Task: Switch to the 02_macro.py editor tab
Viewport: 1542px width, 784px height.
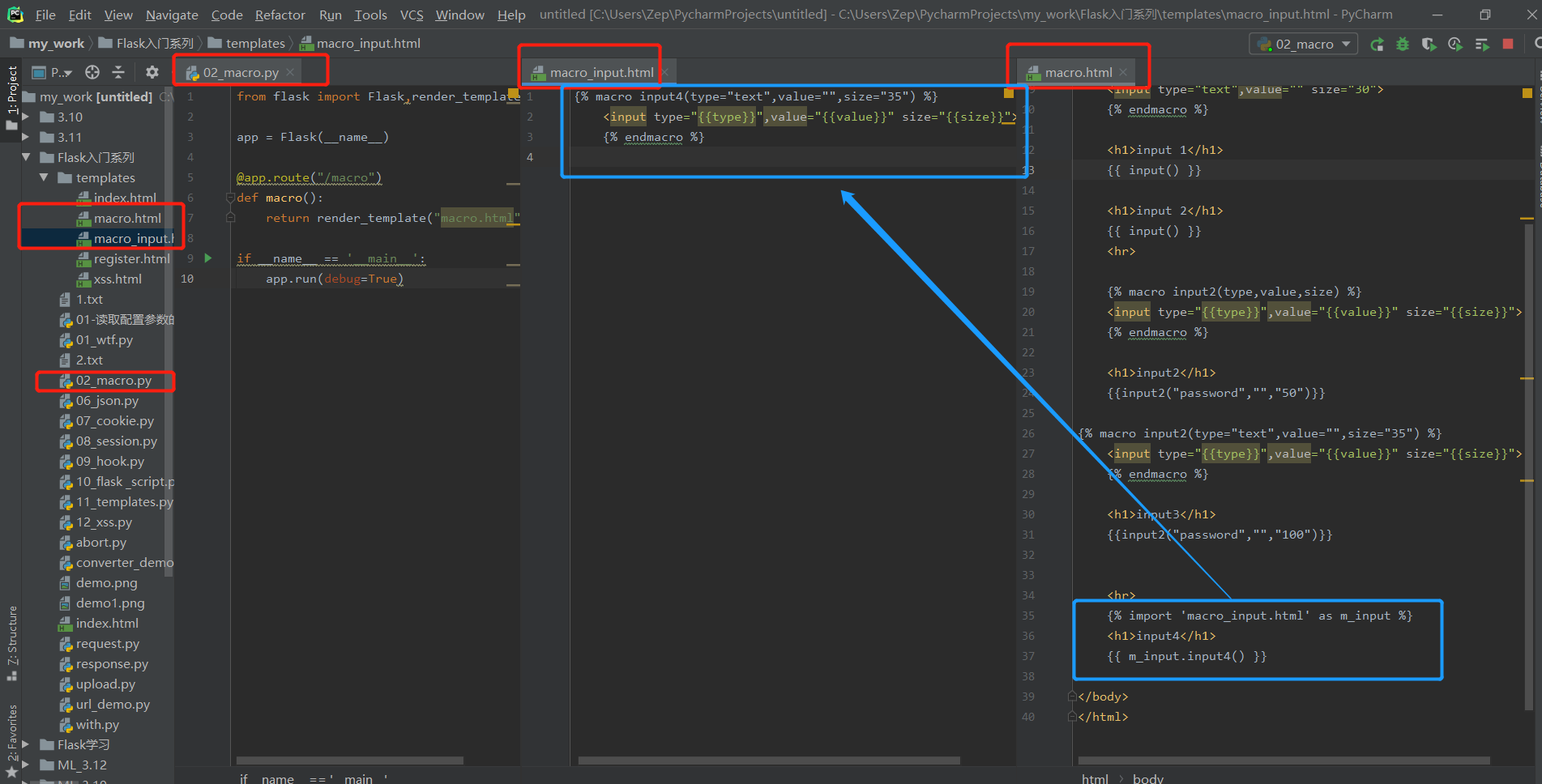Action: pos(241,72)
